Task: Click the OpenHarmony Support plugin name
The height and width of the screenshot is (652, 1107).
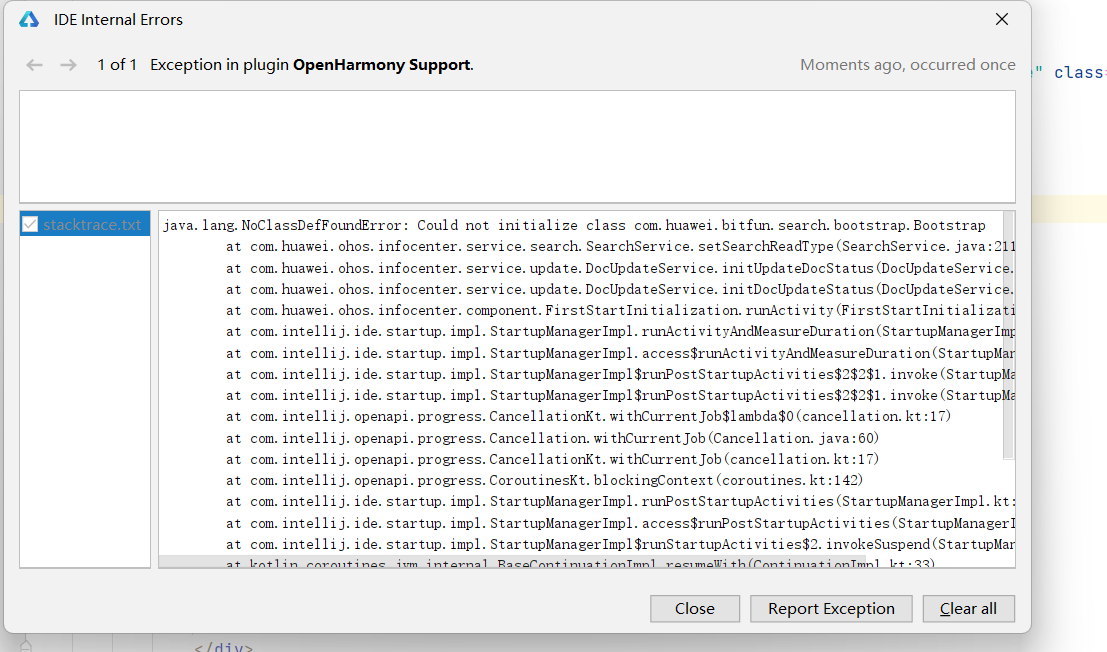Action: 381,65
